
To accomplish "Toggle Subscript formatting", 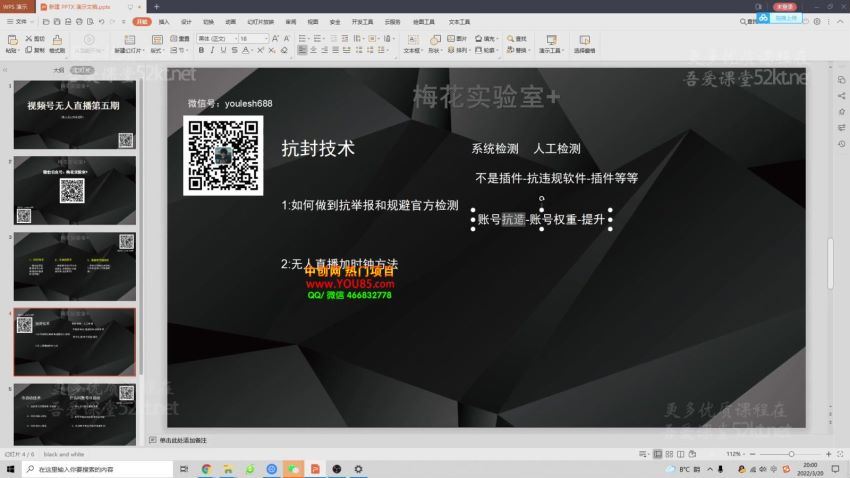I will [x=272, y=50].
